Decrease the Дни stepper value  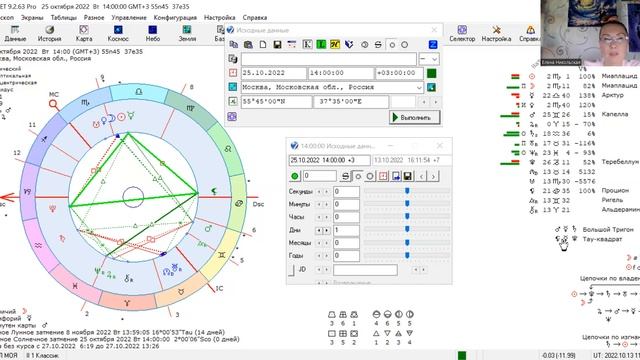(x=319, y=231)
